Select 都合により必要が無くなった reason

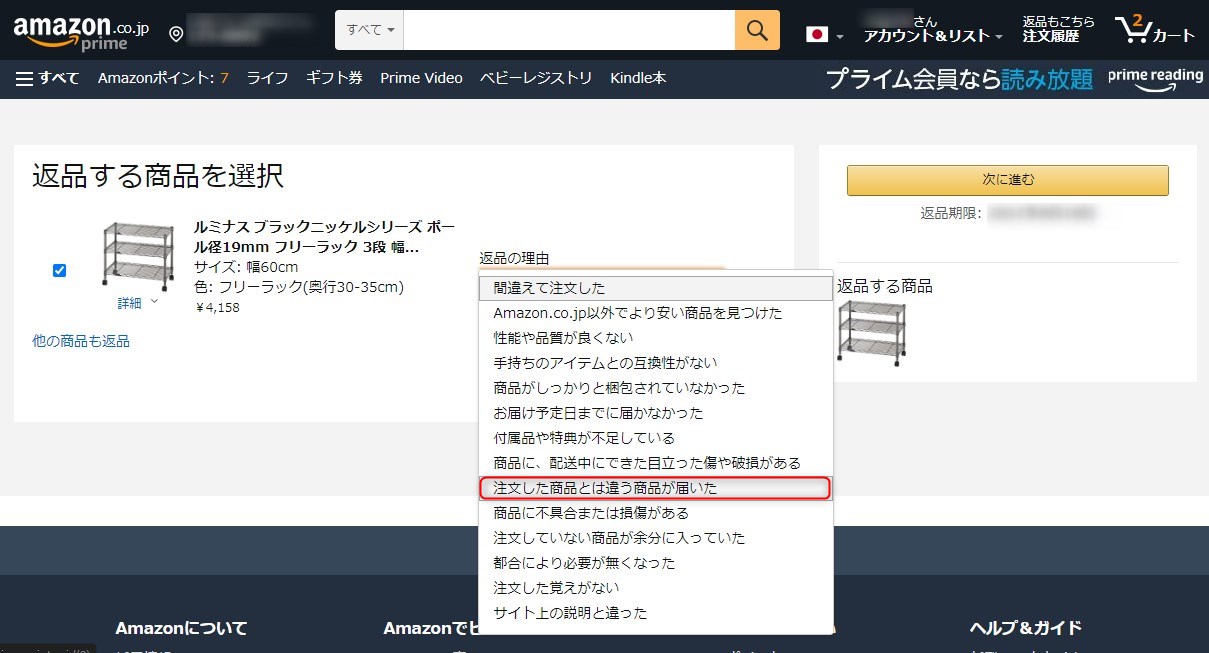pos(656,563)
